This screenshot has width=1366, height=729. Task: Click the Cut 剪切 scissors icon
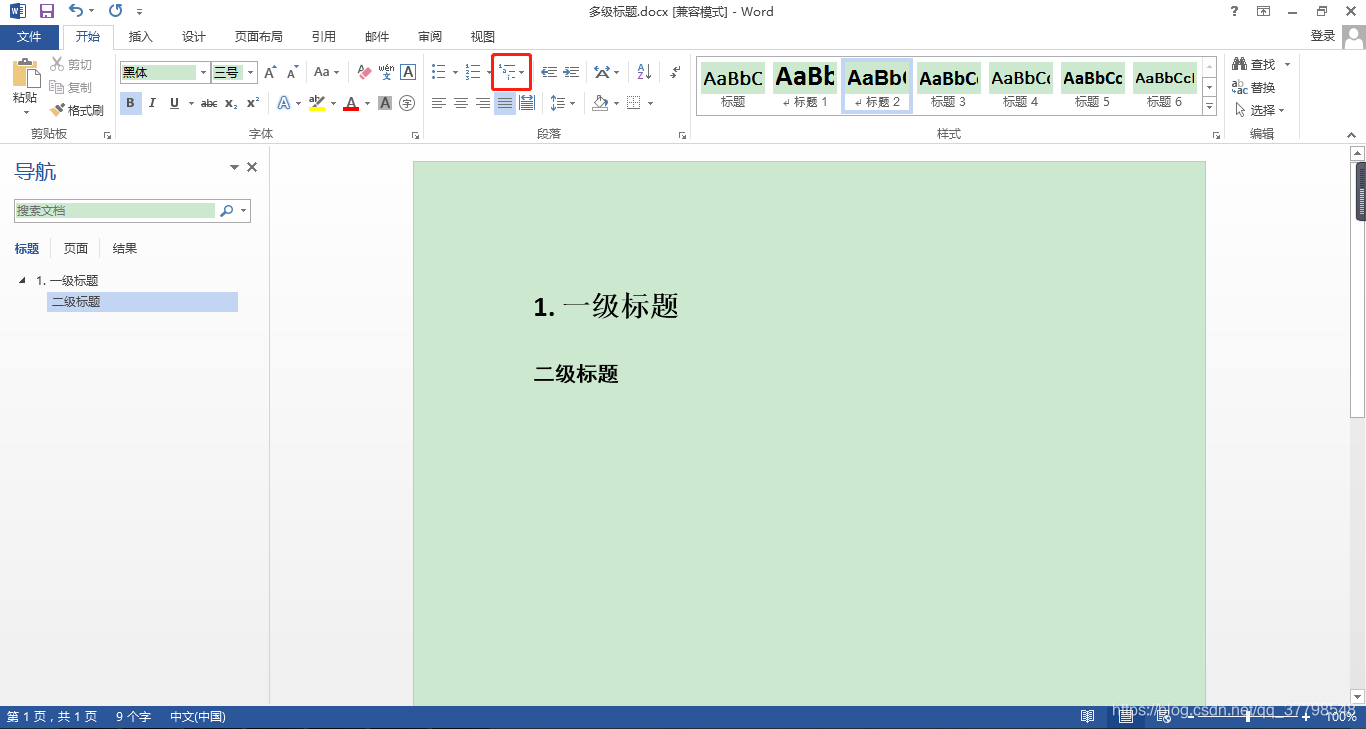pyautogui.click(x=57, y=64)
